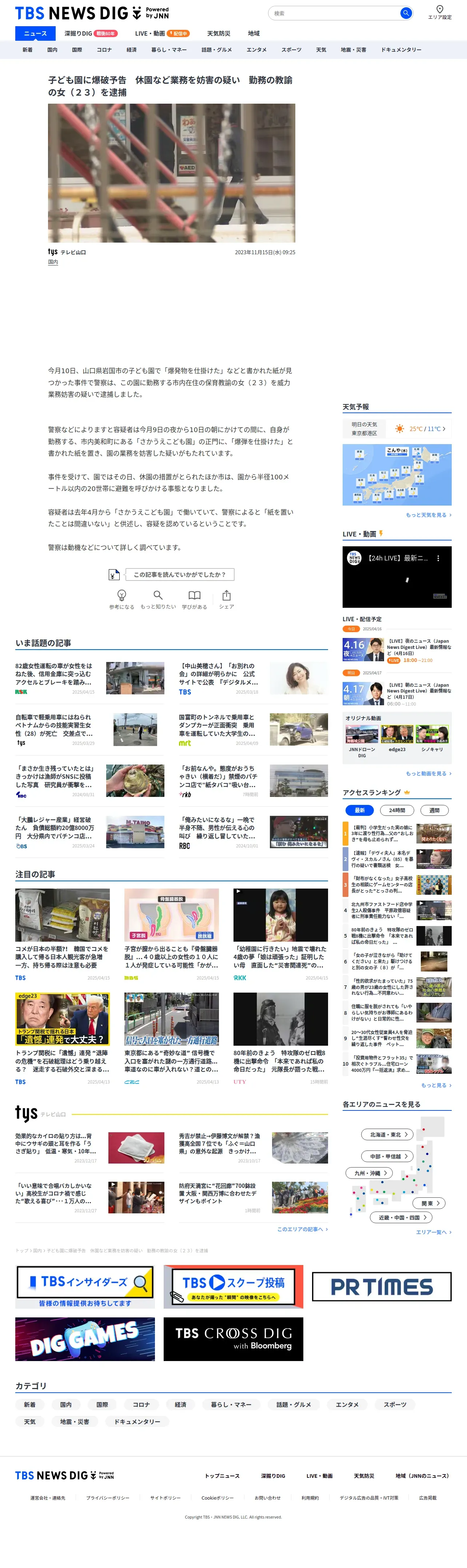Click the footer TBS NEWS DIG logo

[x=64, y=1475]
